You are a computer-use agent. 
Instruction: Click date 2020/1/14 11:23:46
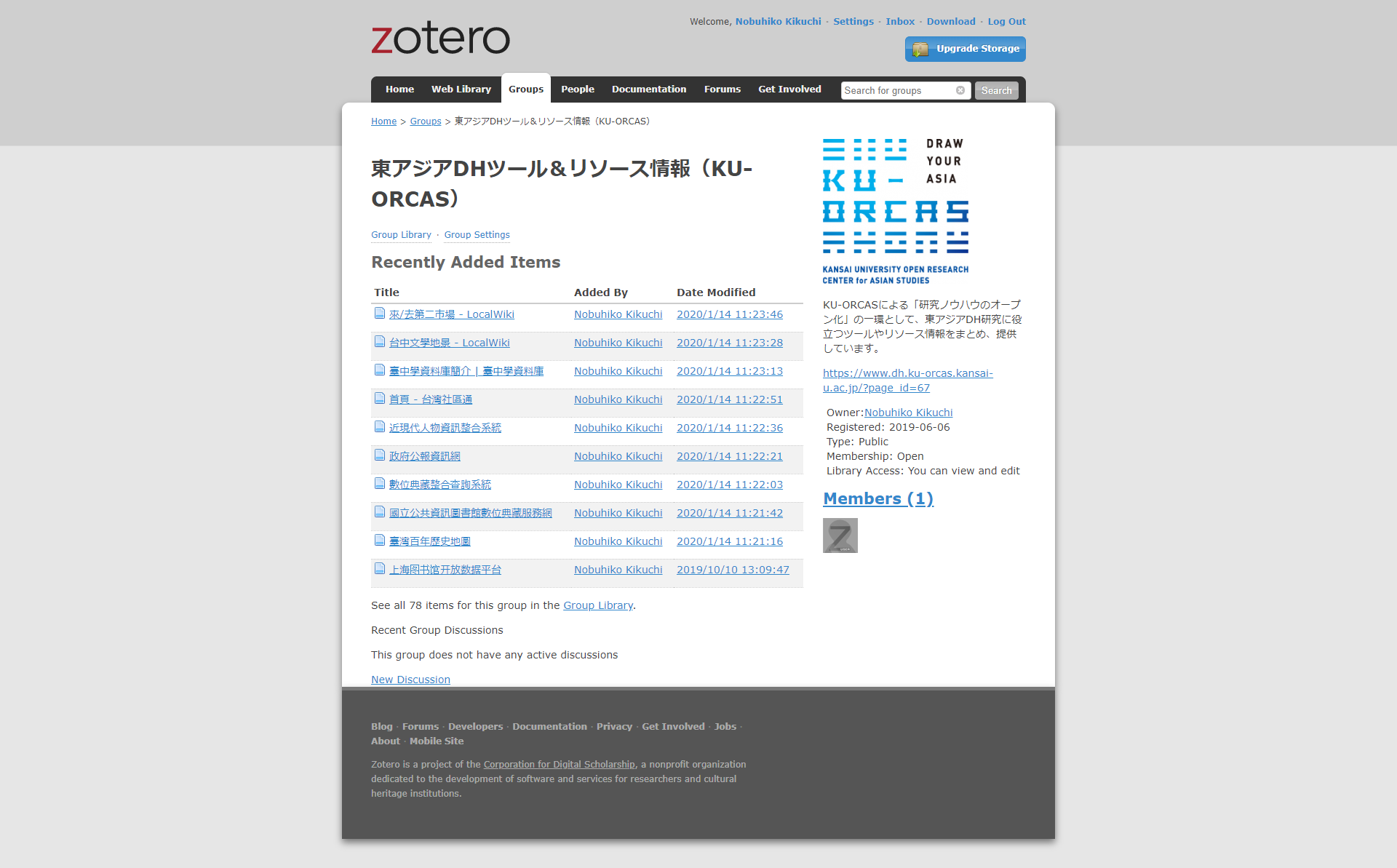coord(730,314)
